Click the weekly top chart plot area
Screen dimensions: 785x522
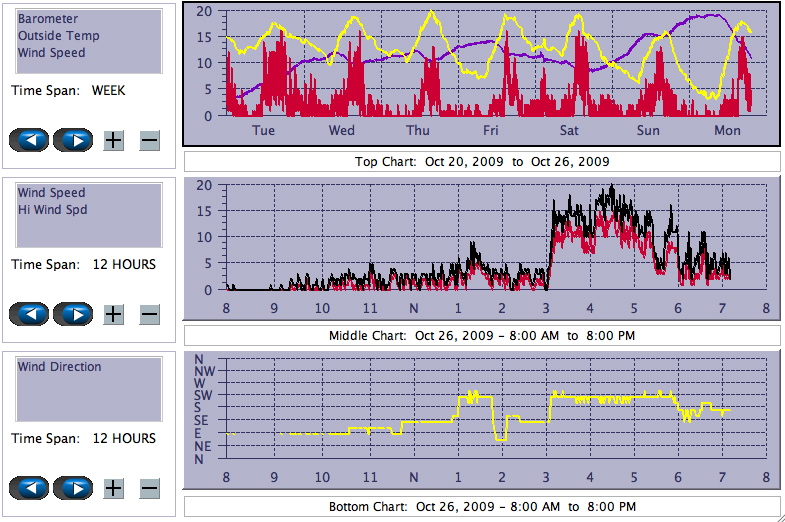481,62
